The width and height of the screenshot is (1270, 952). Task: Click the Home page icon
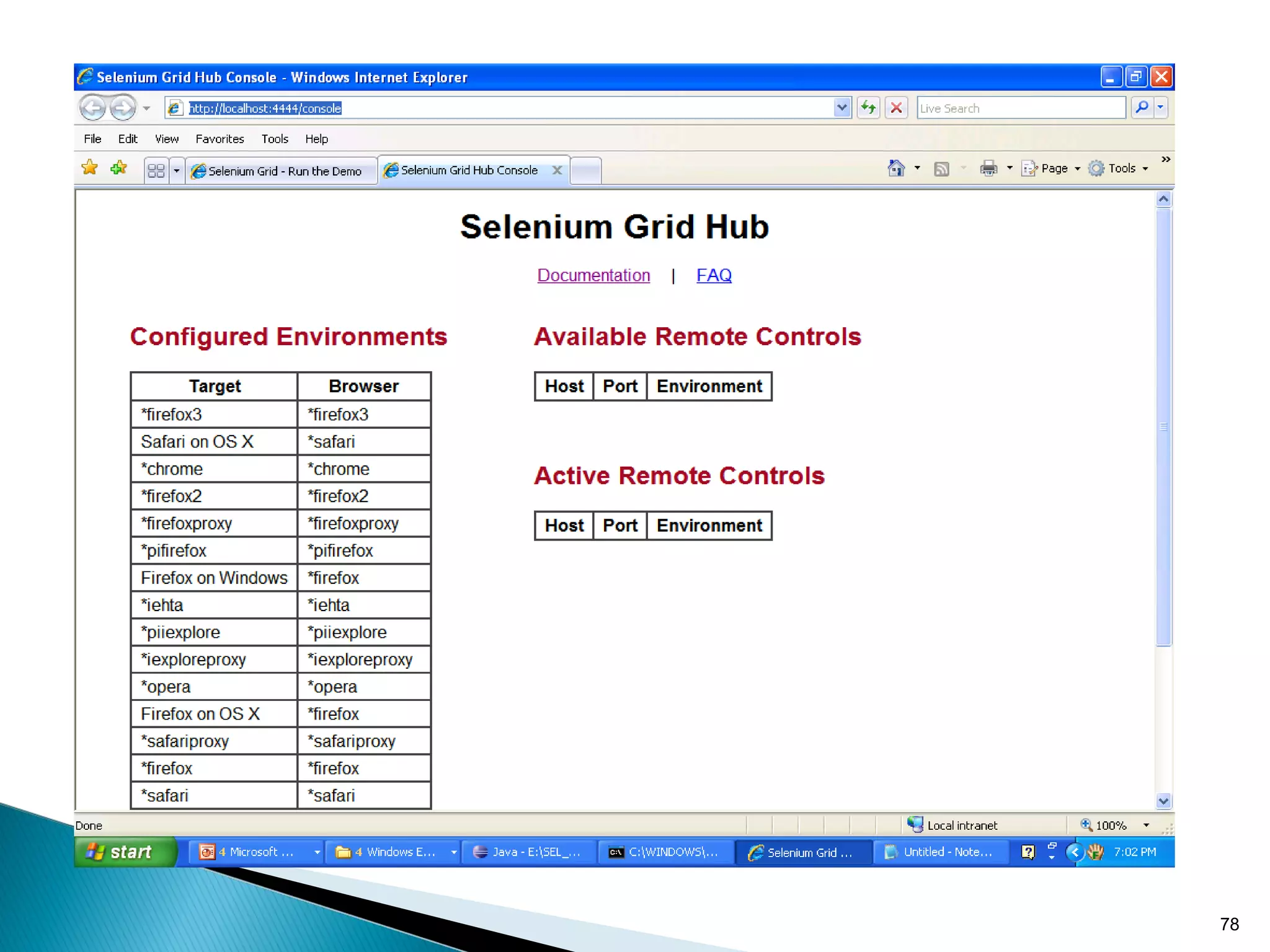(x=896, y=168)
